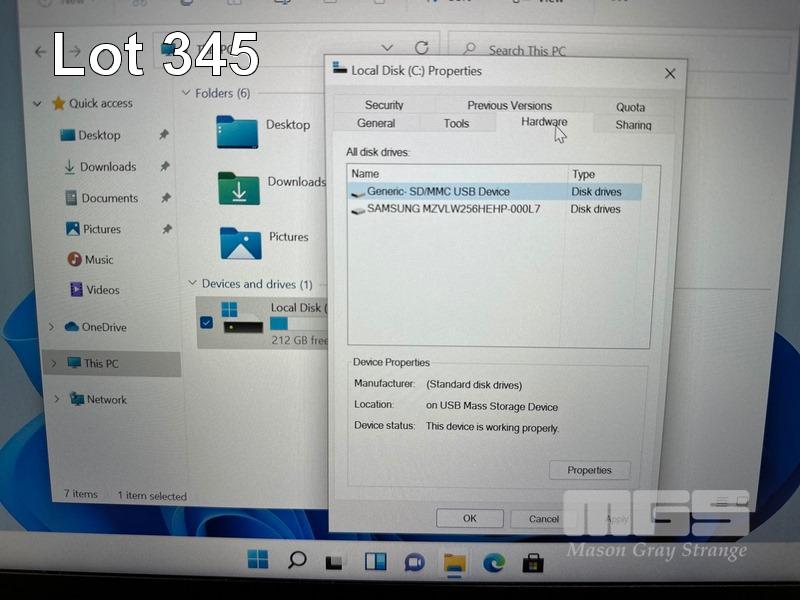Switch to the Security tab

point(384,105)
